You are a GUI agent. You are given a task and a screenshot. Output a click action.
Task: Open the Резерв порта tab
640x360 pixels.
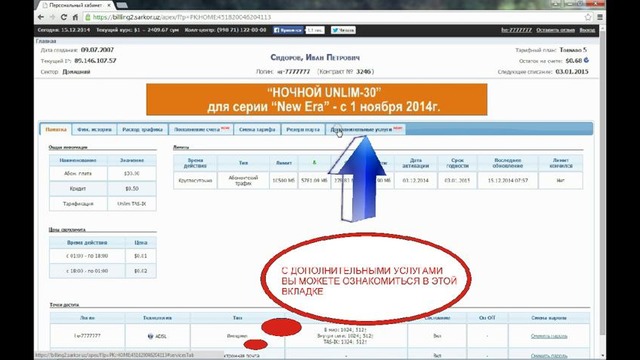(x=303, y=129)
